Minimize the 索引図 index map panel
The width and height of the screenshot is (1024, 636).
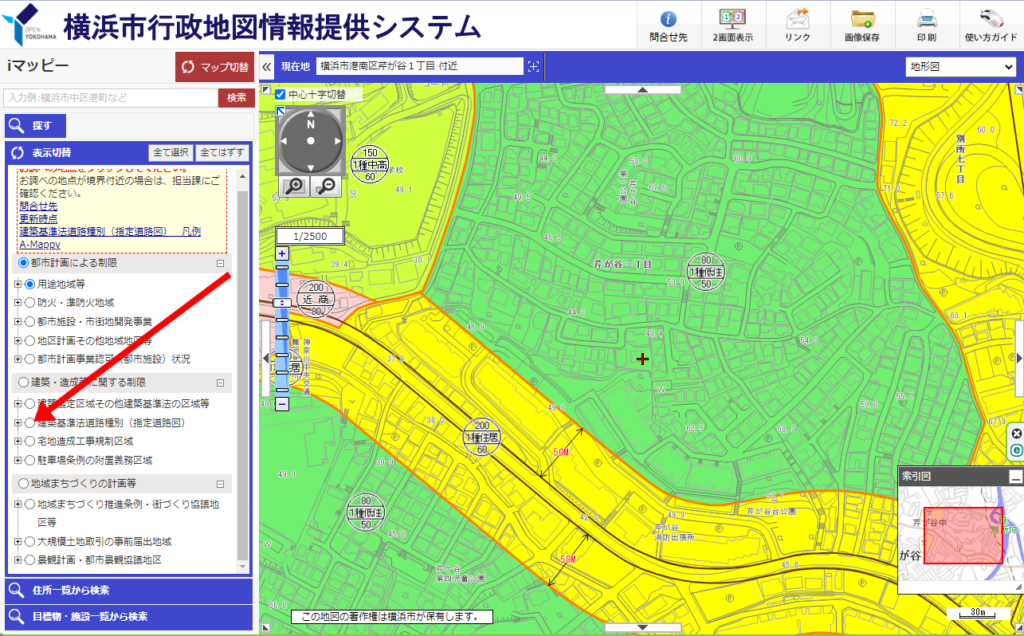pos(1015,477)
